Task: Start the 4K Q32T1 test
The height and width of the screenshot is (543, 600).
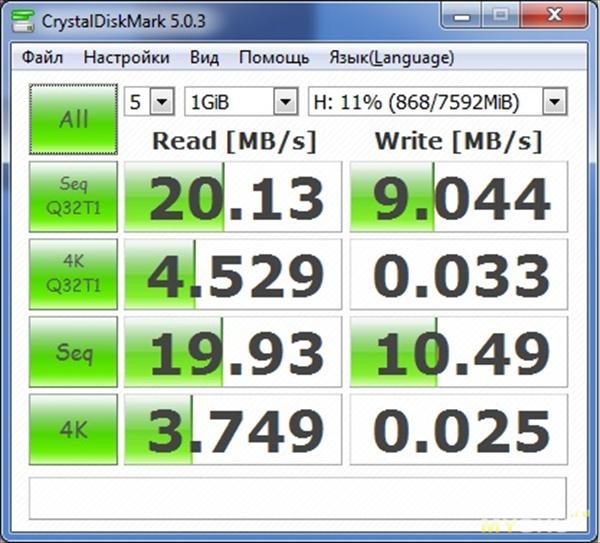Action: pos(73,274)
